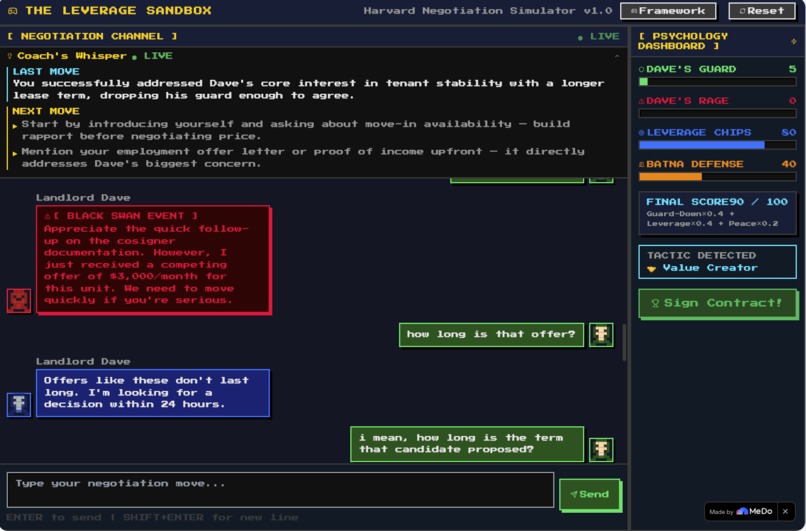Click the BATNA Defense value 40
Viewport: 806px width, 531px height.
(789, 164)
